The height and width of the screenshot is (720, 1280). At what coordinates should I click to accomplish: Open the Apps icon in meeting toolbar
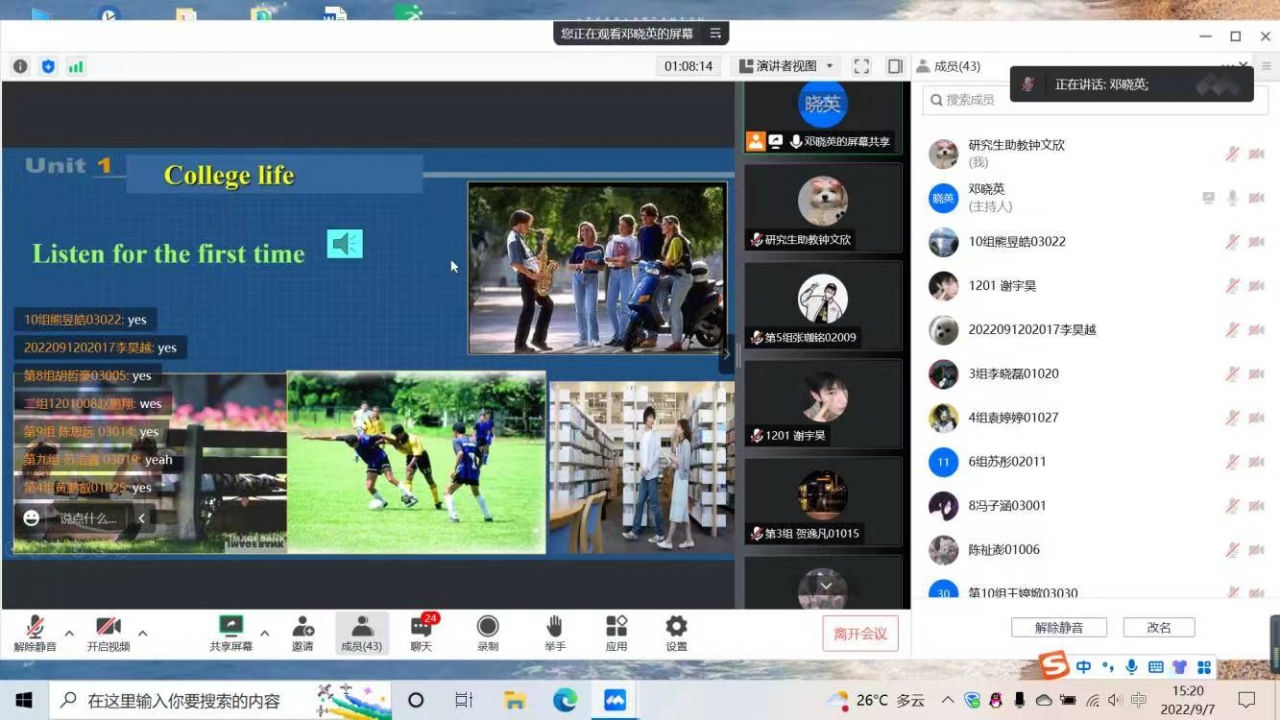pyautogui.click(x=616, y=628)
